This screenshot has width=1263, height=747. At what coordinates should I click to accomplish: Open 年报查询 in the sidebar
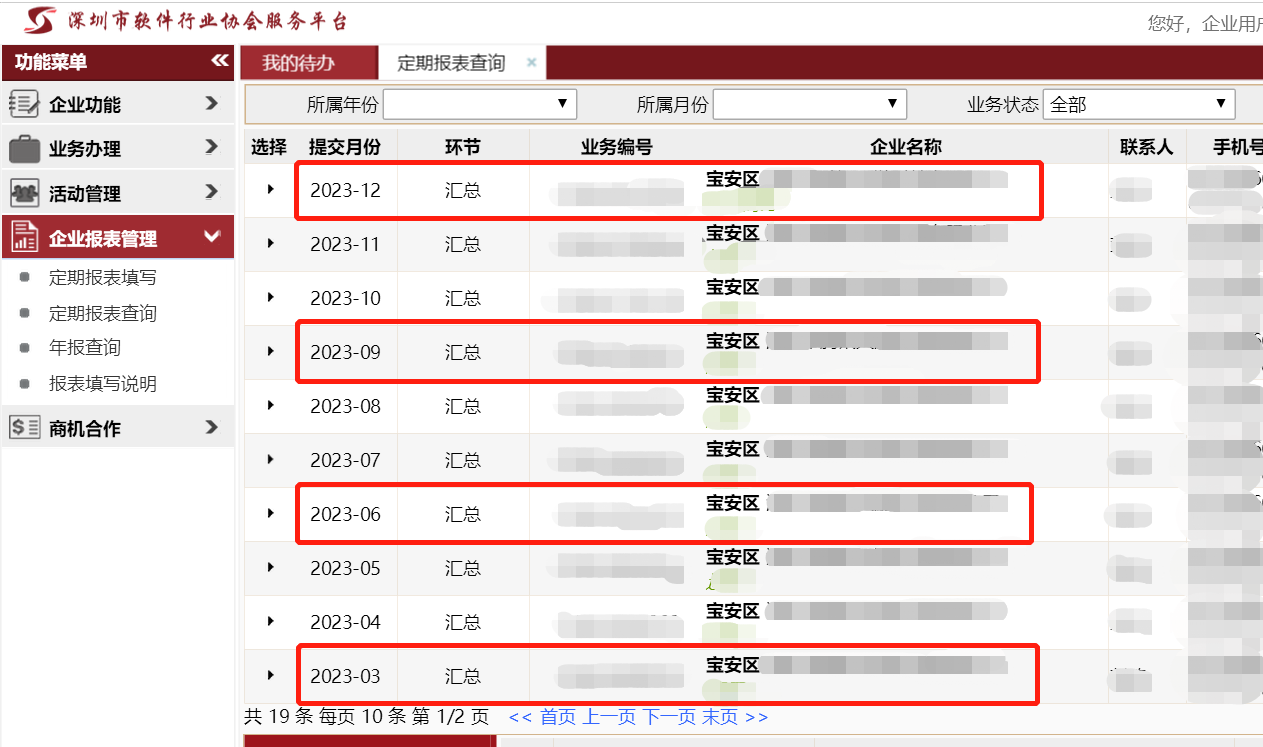pyautogui.click(x=85, y=348)
